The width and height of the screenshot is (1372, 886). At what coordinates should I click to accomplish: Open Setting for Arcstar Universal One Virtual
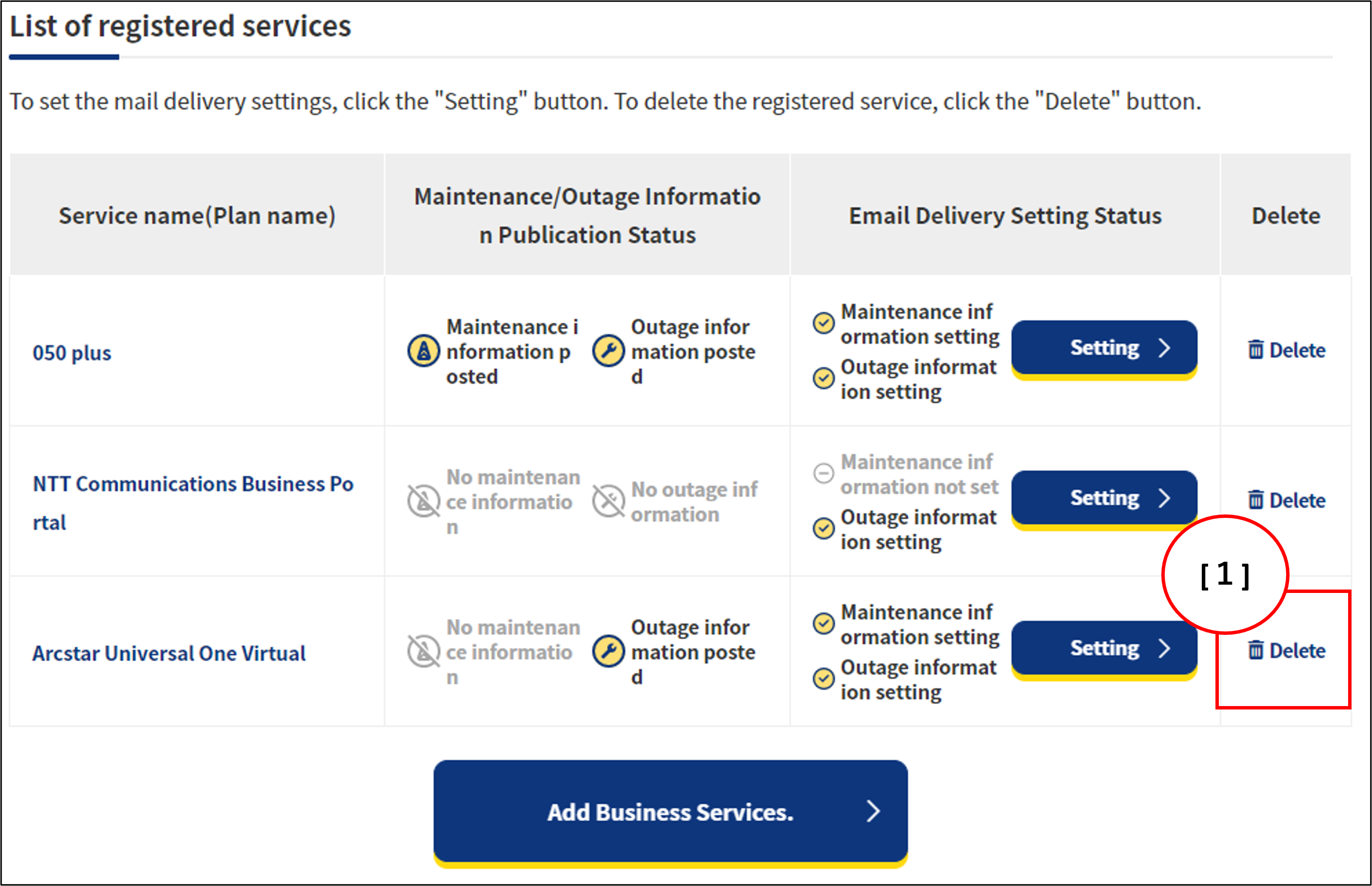tap(1104, 649)
